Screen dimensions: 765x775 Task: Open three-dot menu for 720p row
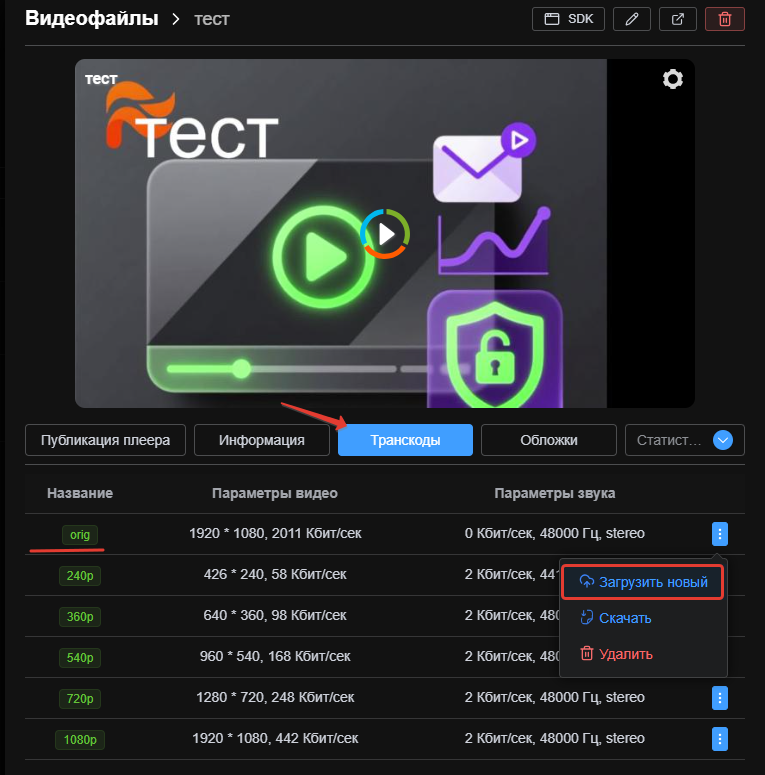(x=720, y=698)
